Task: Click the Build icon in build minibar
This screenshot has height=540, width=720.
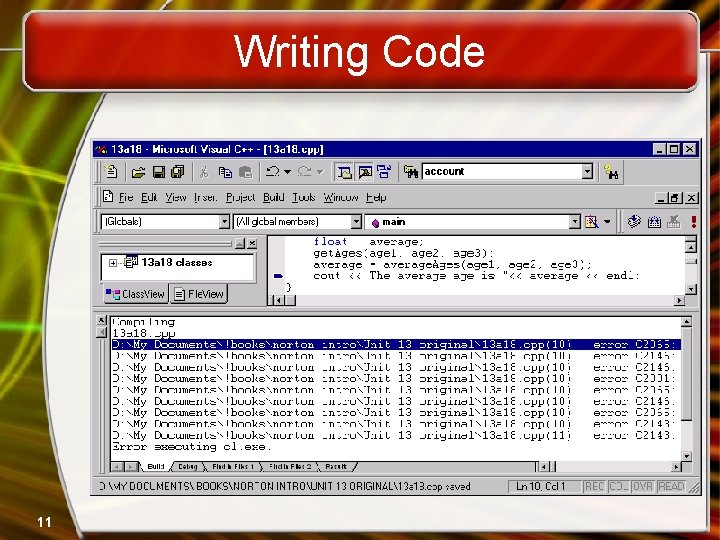Action: tap(654, 222)
